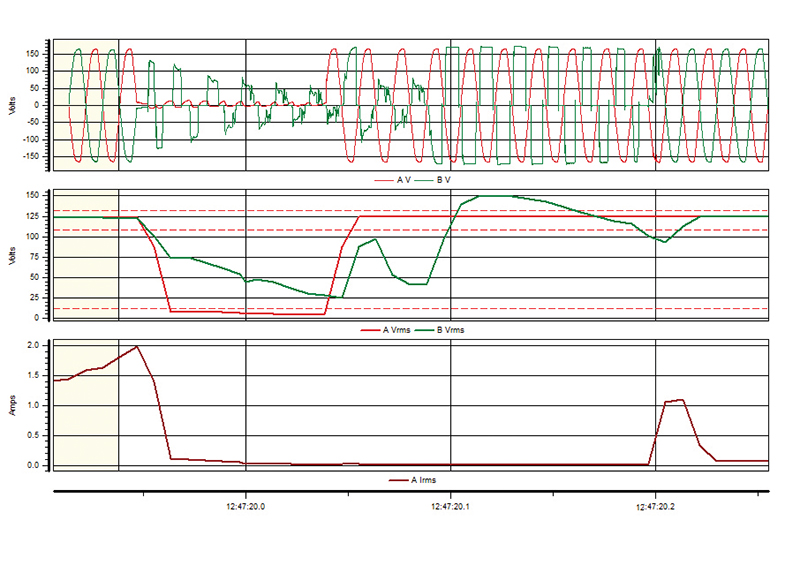This screenshot has height=573, width=800.
Task: Click the Volts title of Vrms chart
Action: pyautogui.click(x=13, y=255)
